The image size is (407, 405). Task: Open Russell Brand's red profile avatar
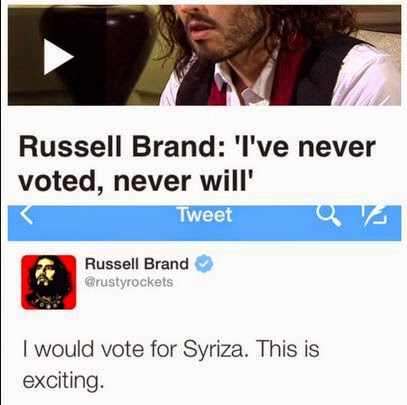(x=49, y=282)
